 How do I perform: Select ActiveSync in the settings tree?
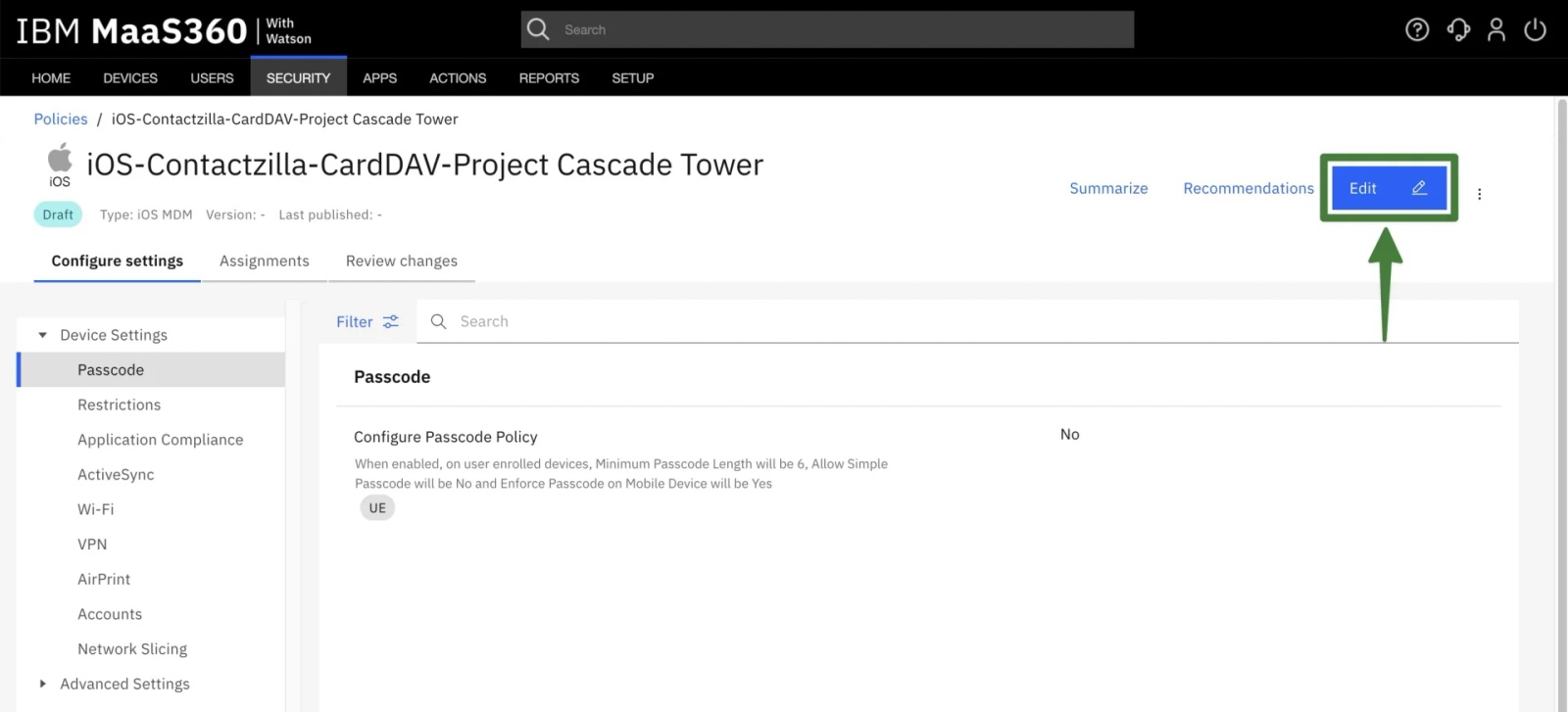tap(116, 474)
